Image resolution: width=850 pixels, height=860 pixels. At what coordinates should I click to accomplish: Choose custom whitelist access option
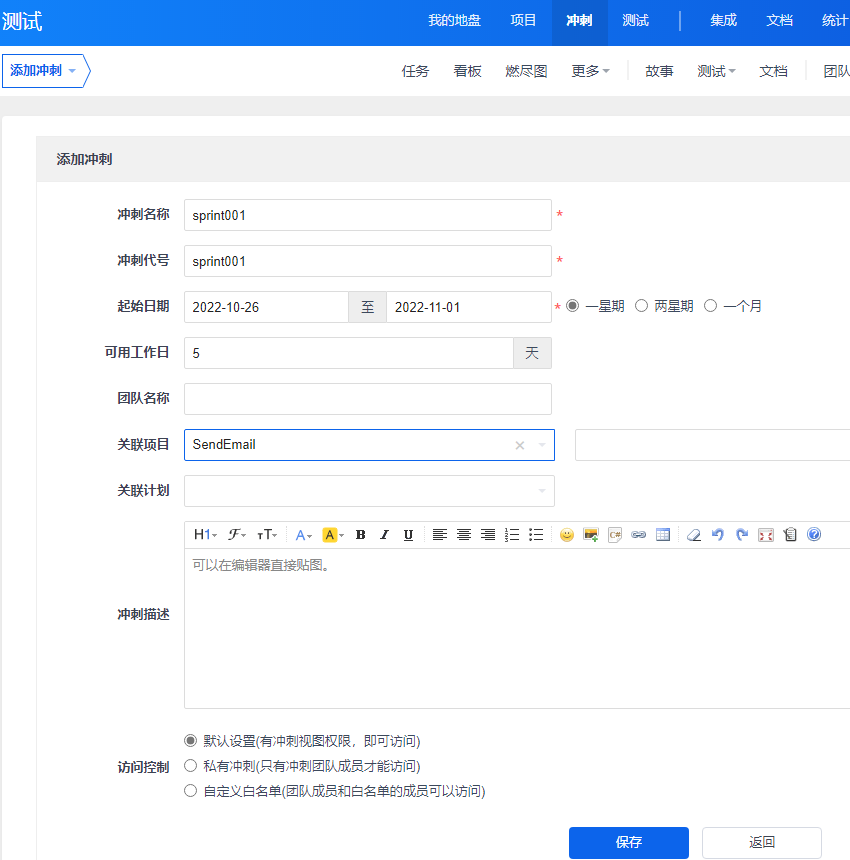[x=190, y=791]
